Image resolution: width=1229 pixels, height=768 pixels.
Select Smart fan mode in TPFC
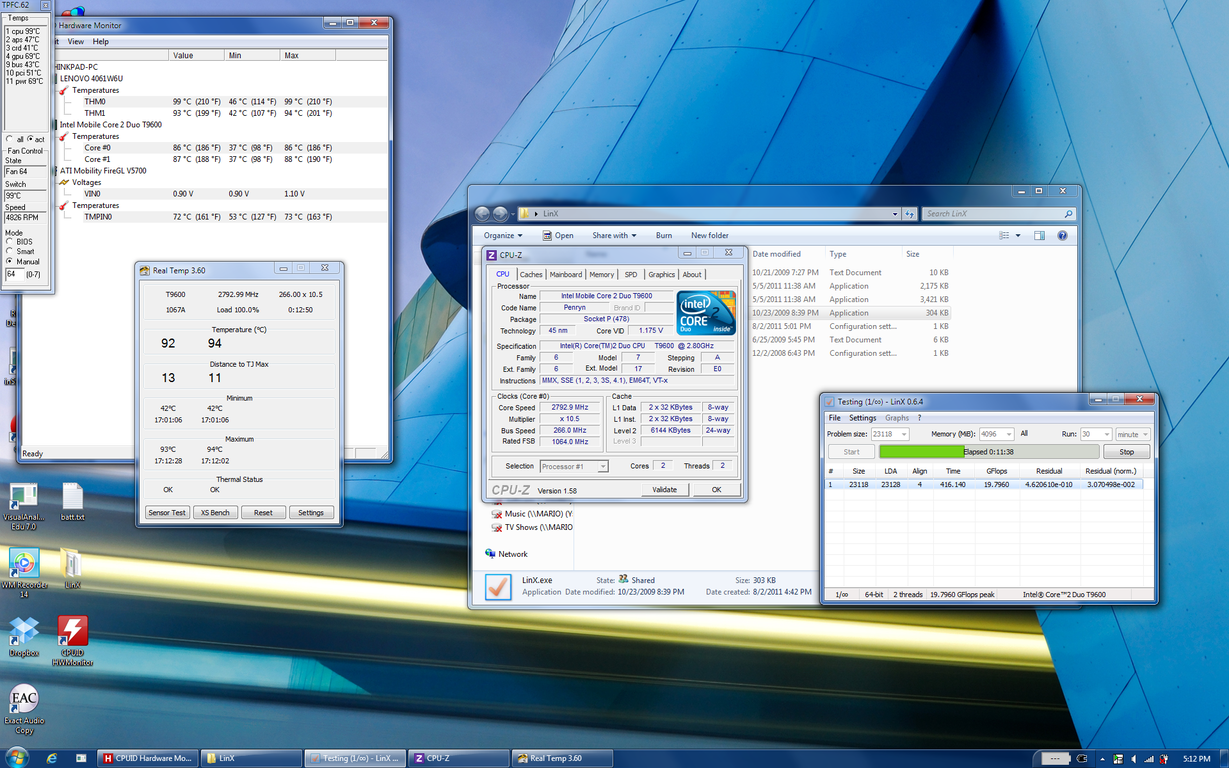(x=10, y=251)
